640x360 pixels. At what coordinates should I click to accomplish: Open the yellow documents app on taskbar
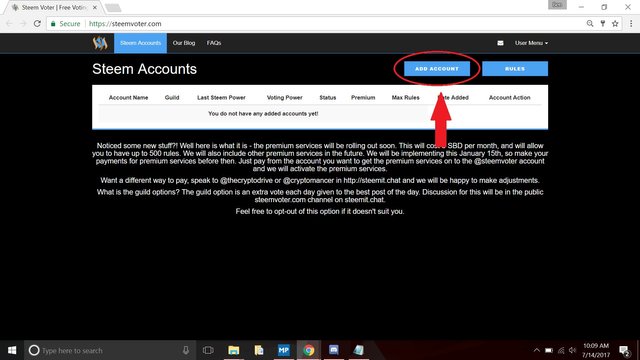[x=259, y=350]
